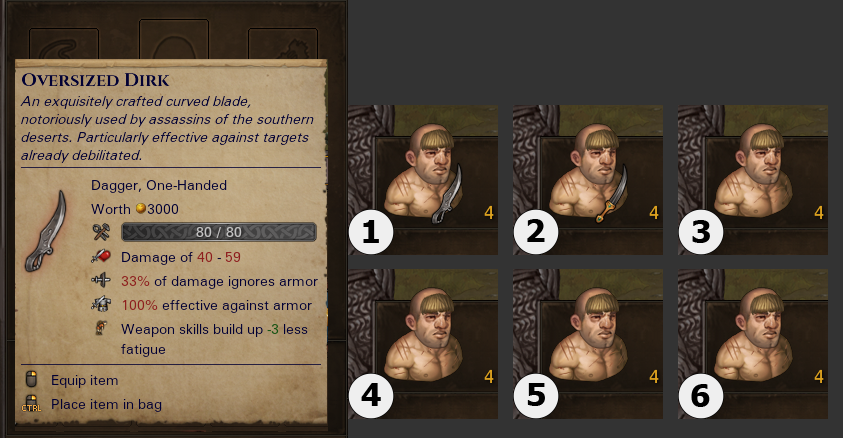The image size is (843, 438).
Task: Click the Oversized Dirk title text
Action: 95,80
